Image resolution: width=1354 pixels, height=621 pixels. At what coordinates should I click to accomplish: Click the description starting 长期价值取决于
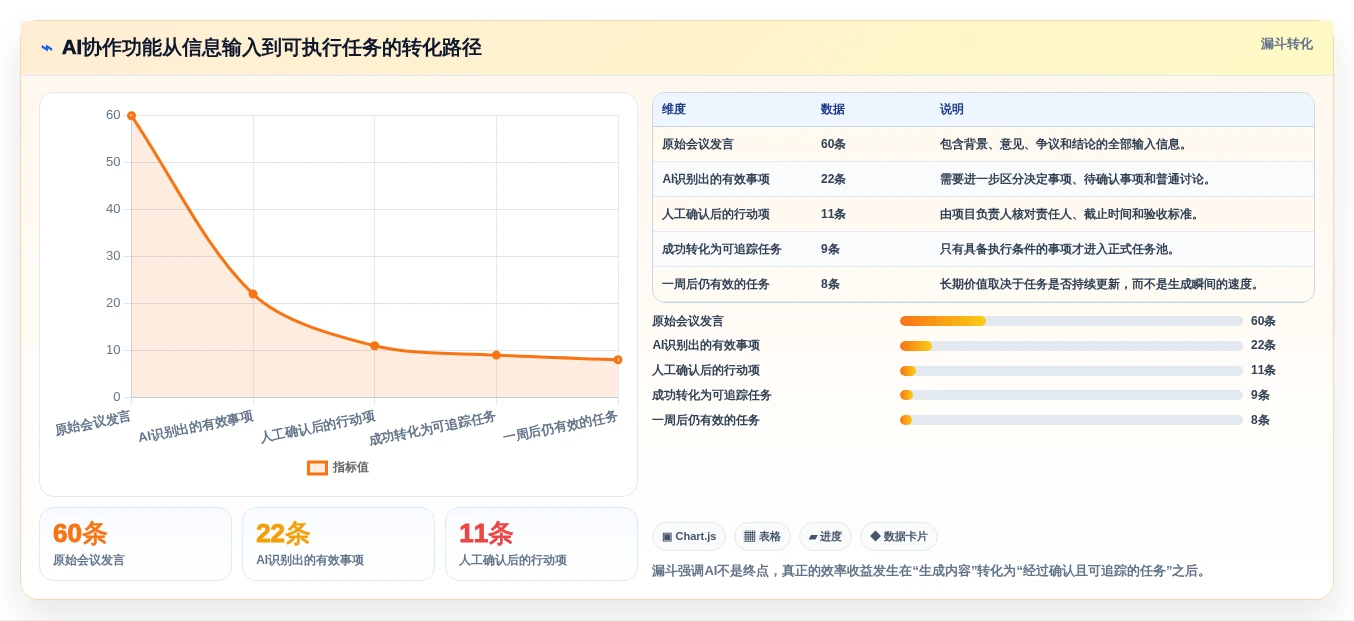click(1100, 285)
